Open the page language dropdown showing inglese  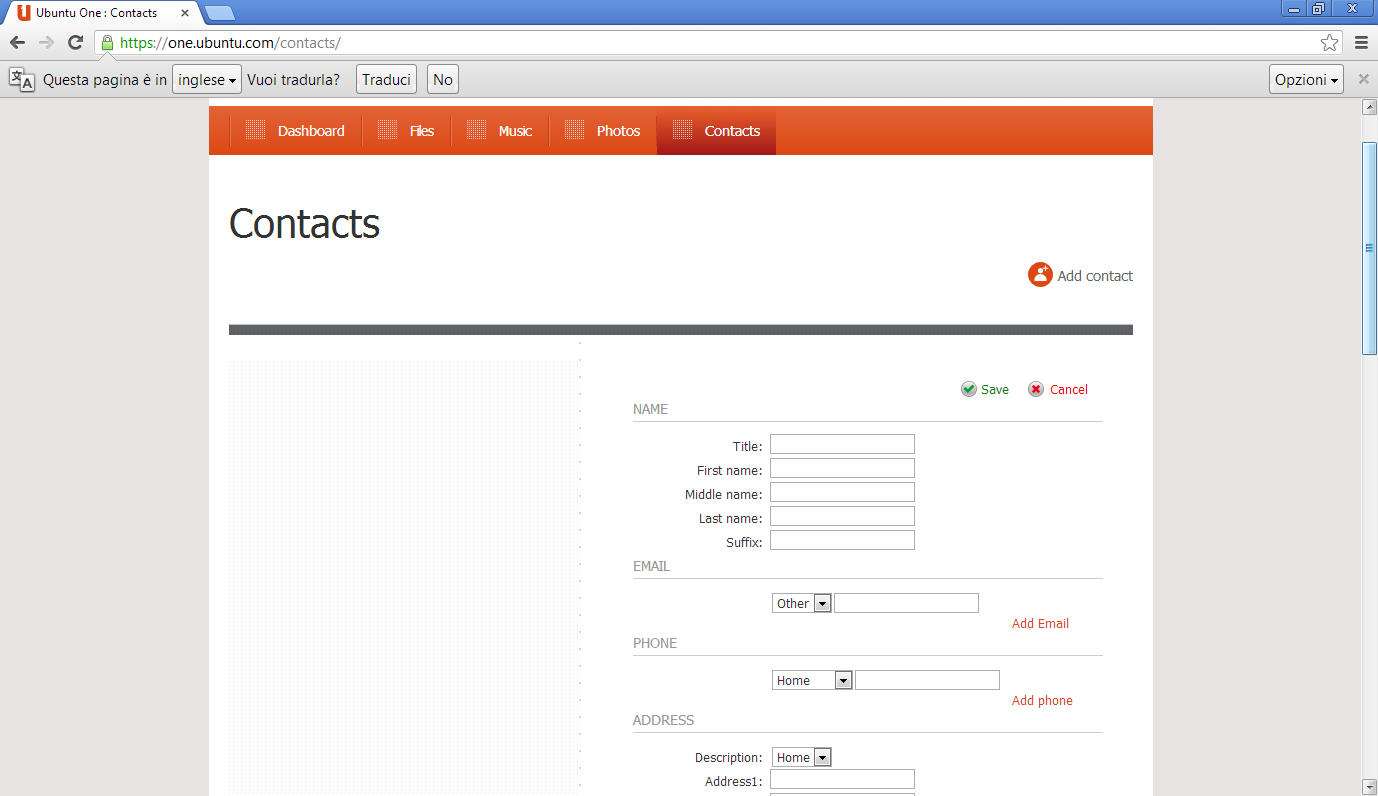[x=207, y=80]
